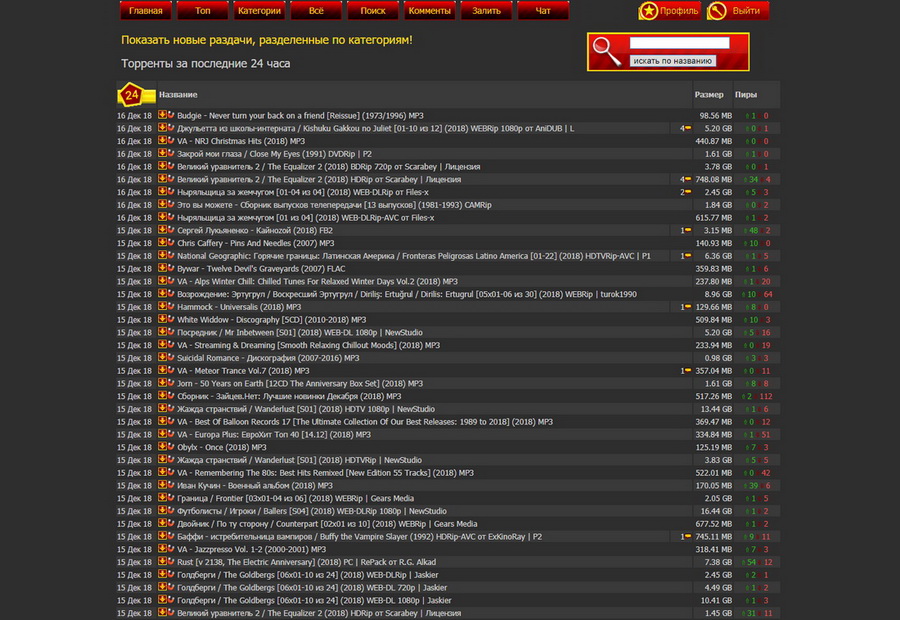
Task: Open 'VA - Remembering The 80s' torrent link
Action: (x=325, y=473)
